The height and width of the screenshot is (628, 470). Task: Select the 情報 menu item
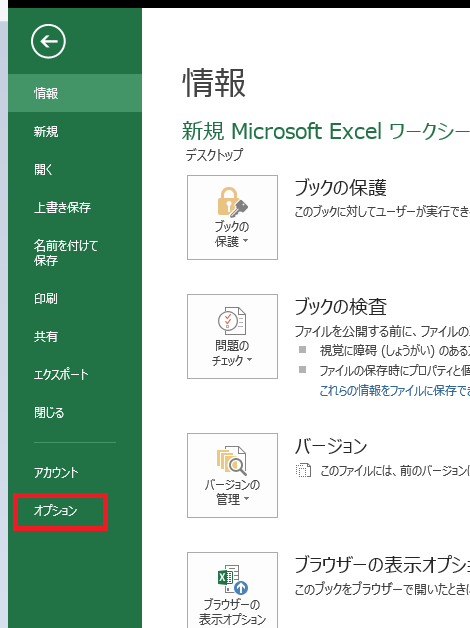point(75,93)
